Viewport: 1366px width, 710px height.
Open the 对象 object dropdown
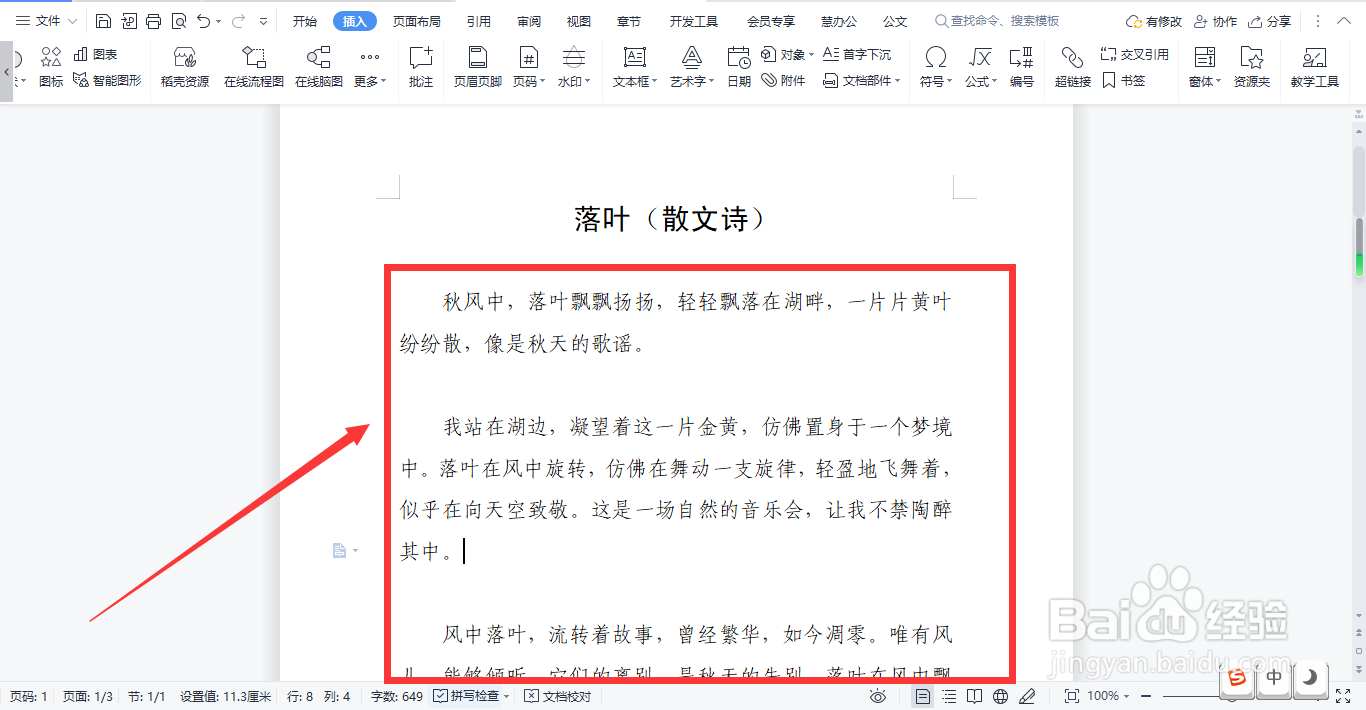coord(788,54)
